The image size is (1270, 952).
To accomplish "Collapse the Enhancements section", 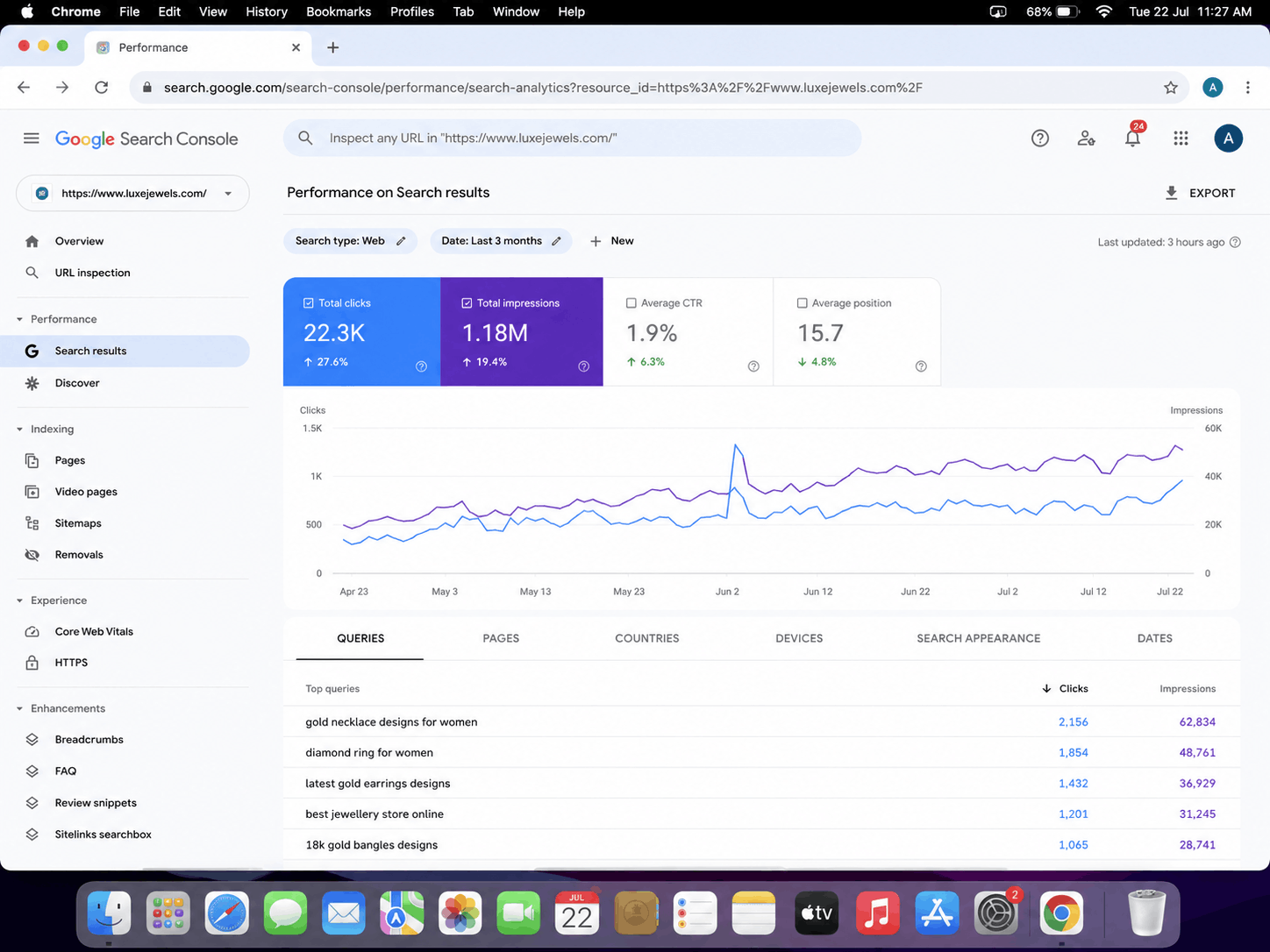I will [x=20, y=708].
